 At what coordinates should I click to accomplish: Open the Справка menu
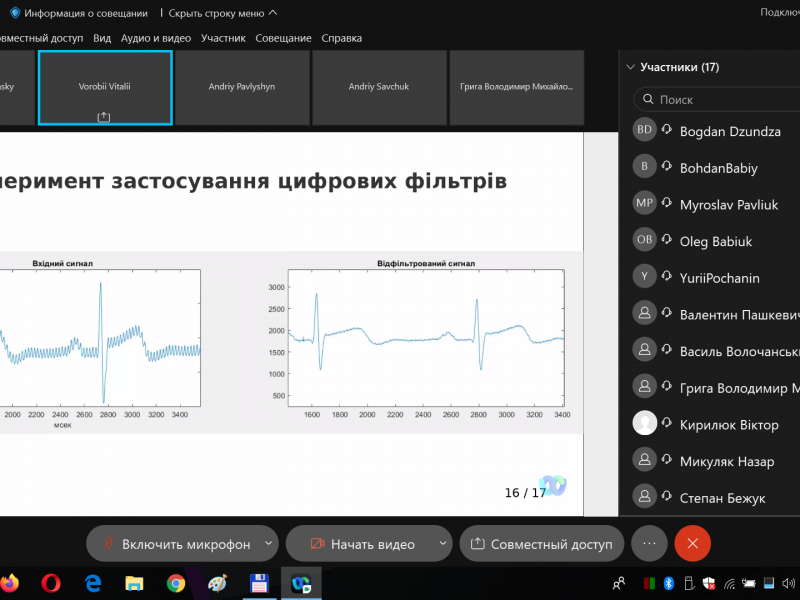(342, 38)
